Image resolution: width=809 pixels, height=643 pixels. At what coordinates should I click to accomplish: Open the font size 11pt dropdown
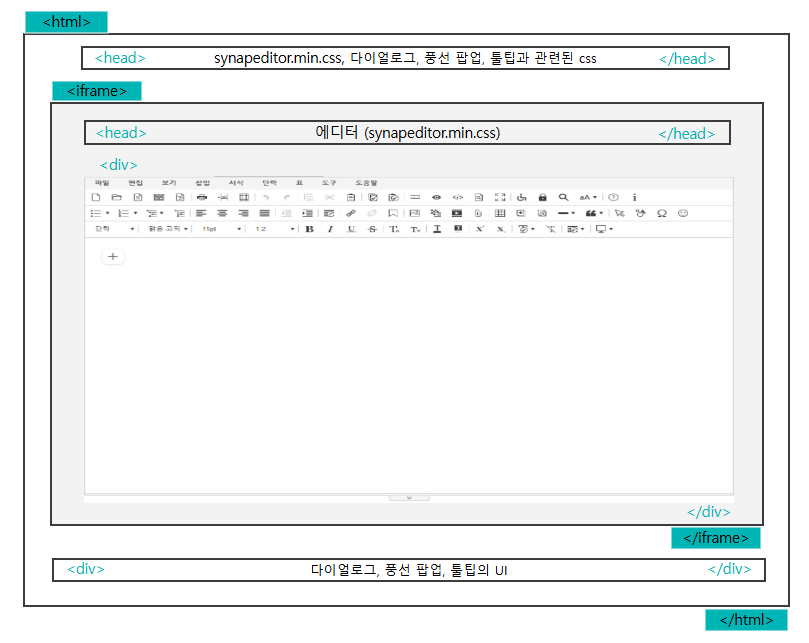tap(220, 229)
